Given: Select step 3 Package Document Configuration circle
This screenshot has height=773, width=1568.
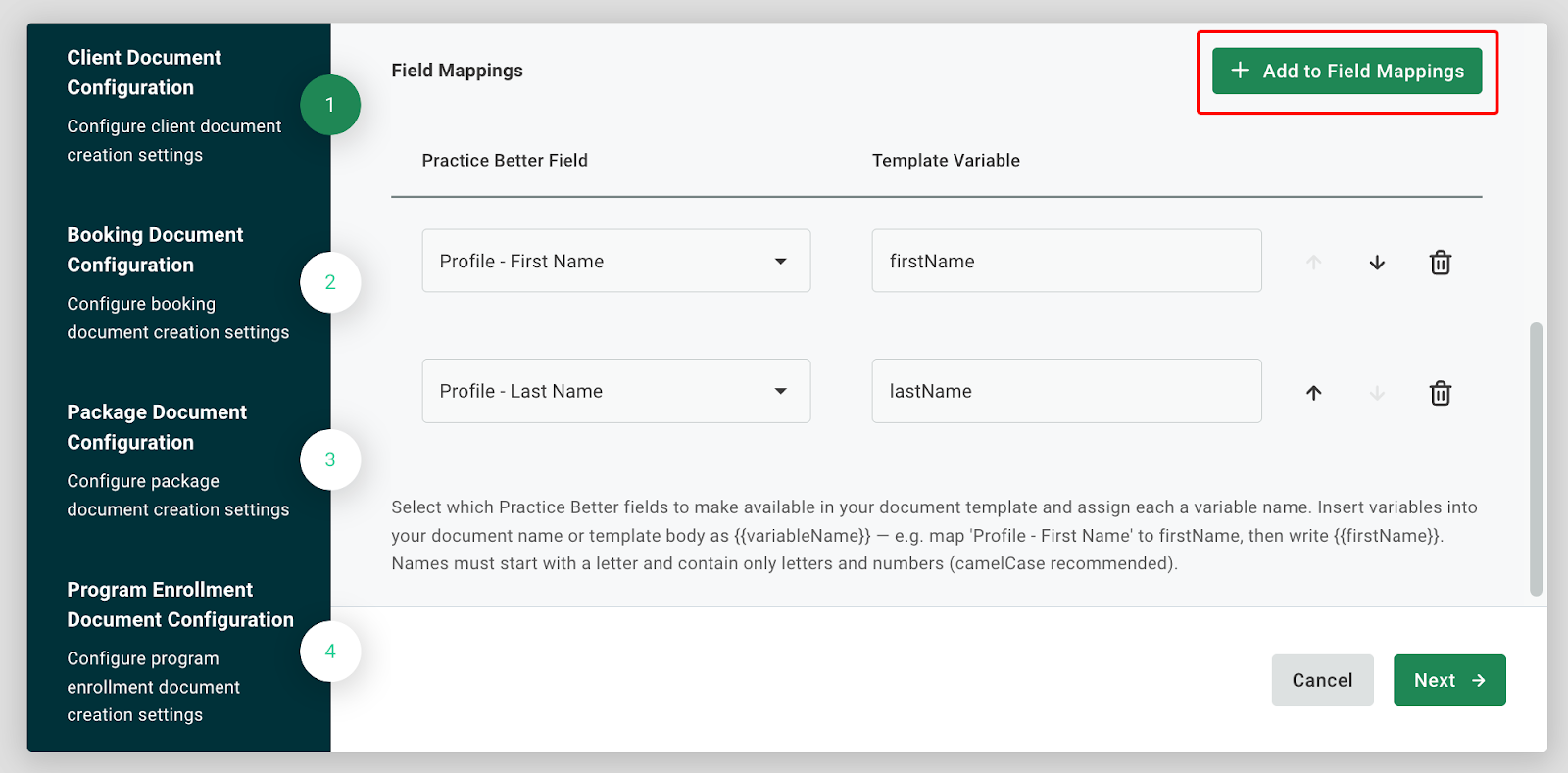Looking at the screenshot, I should 330,459.
